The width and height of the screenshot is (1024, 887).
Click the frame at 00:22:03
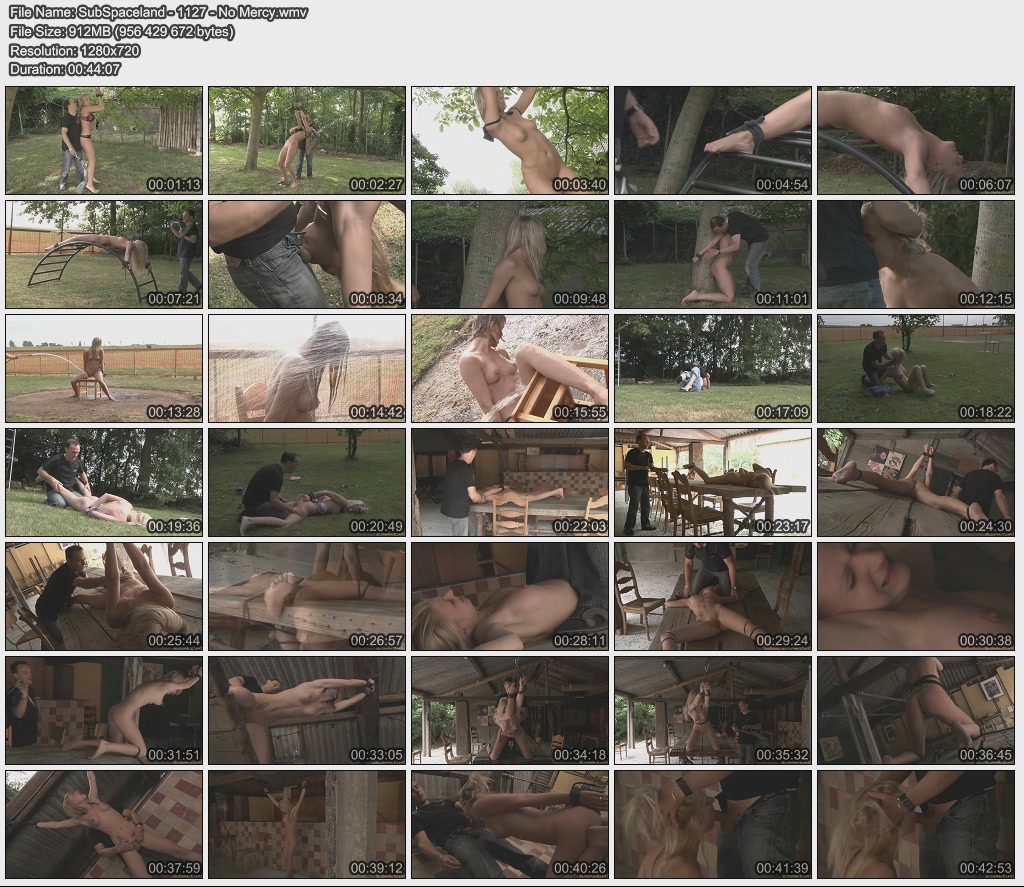pyautogui.click(x=509, y=482)
